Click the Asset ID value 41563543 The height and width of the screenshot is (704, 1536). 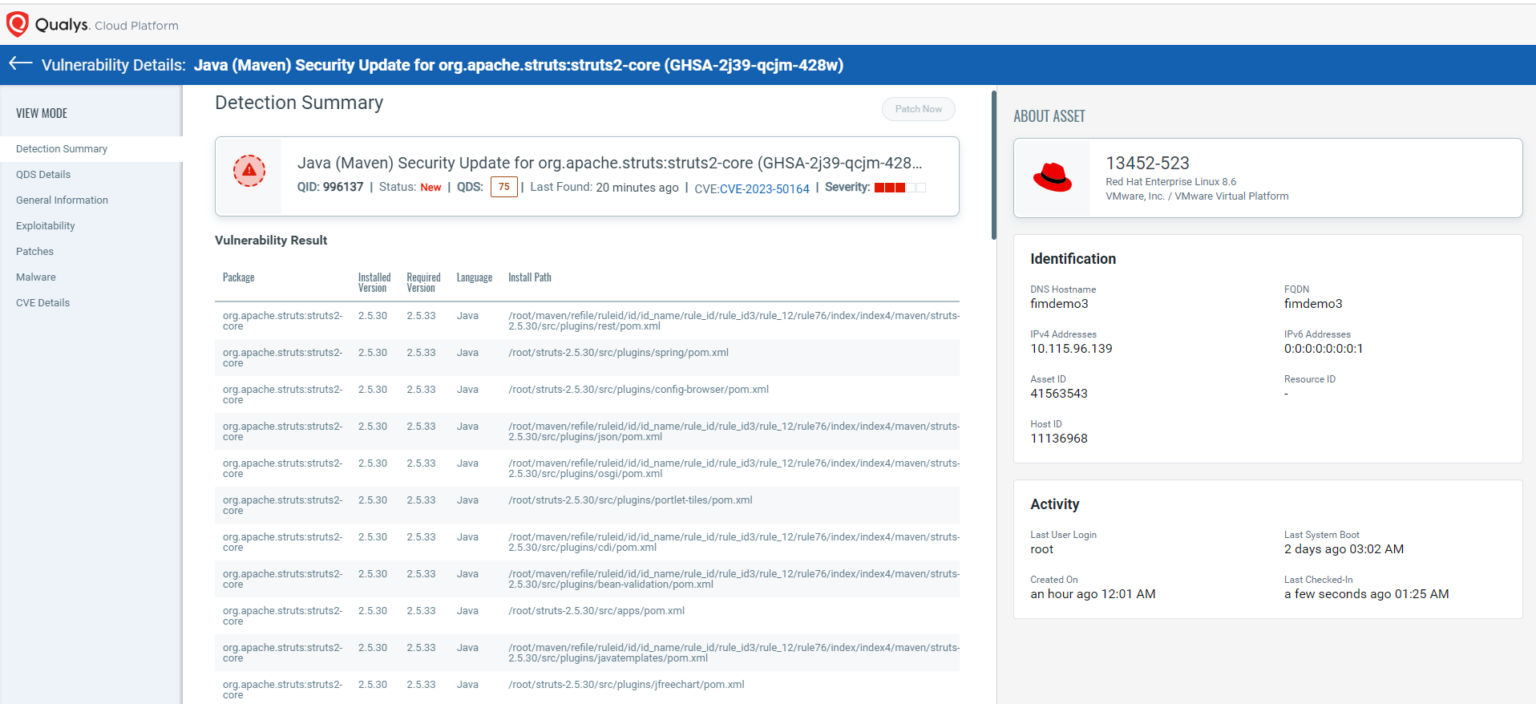[1059, 393]
